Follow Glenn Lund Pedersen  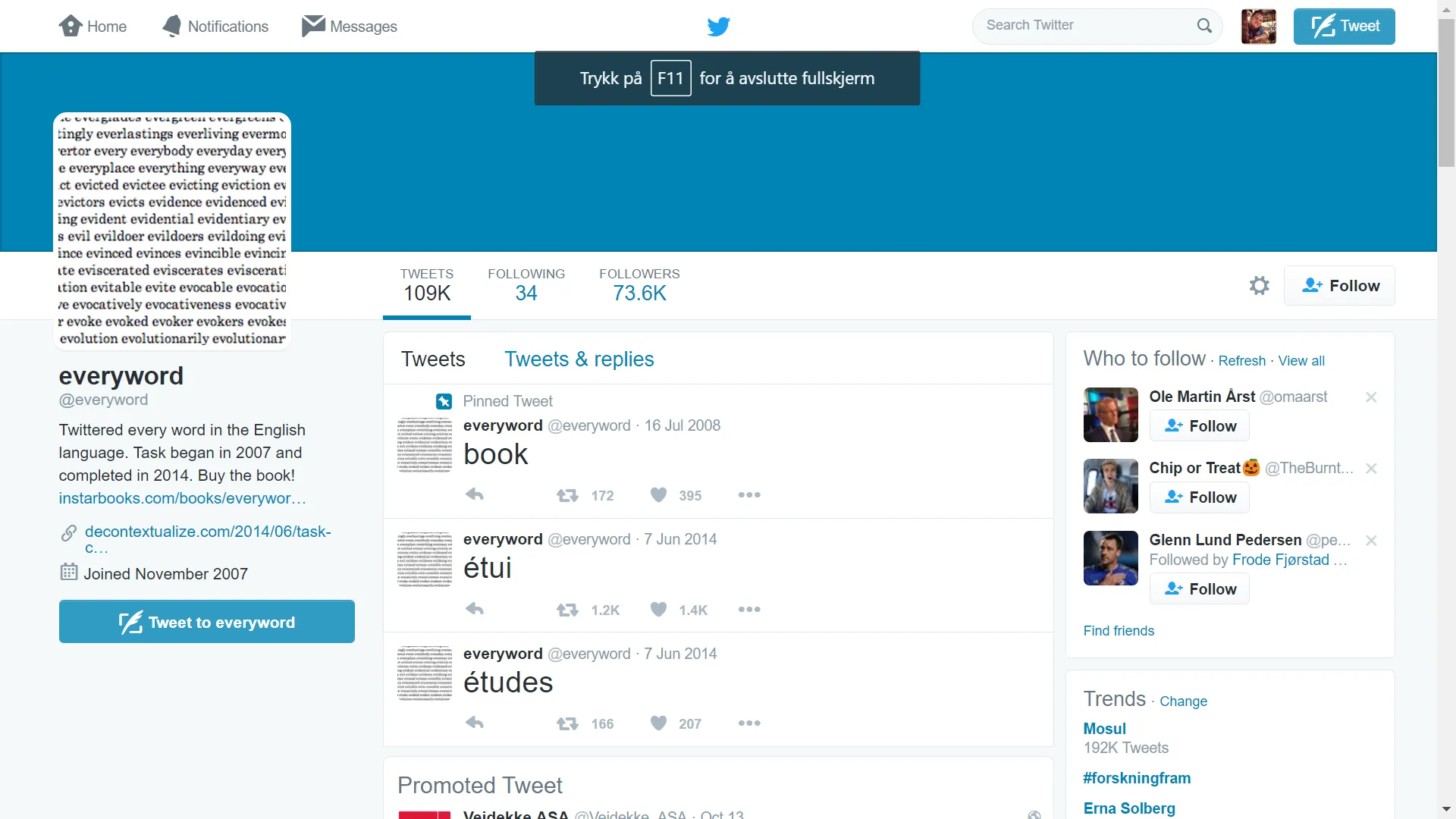1200,589
